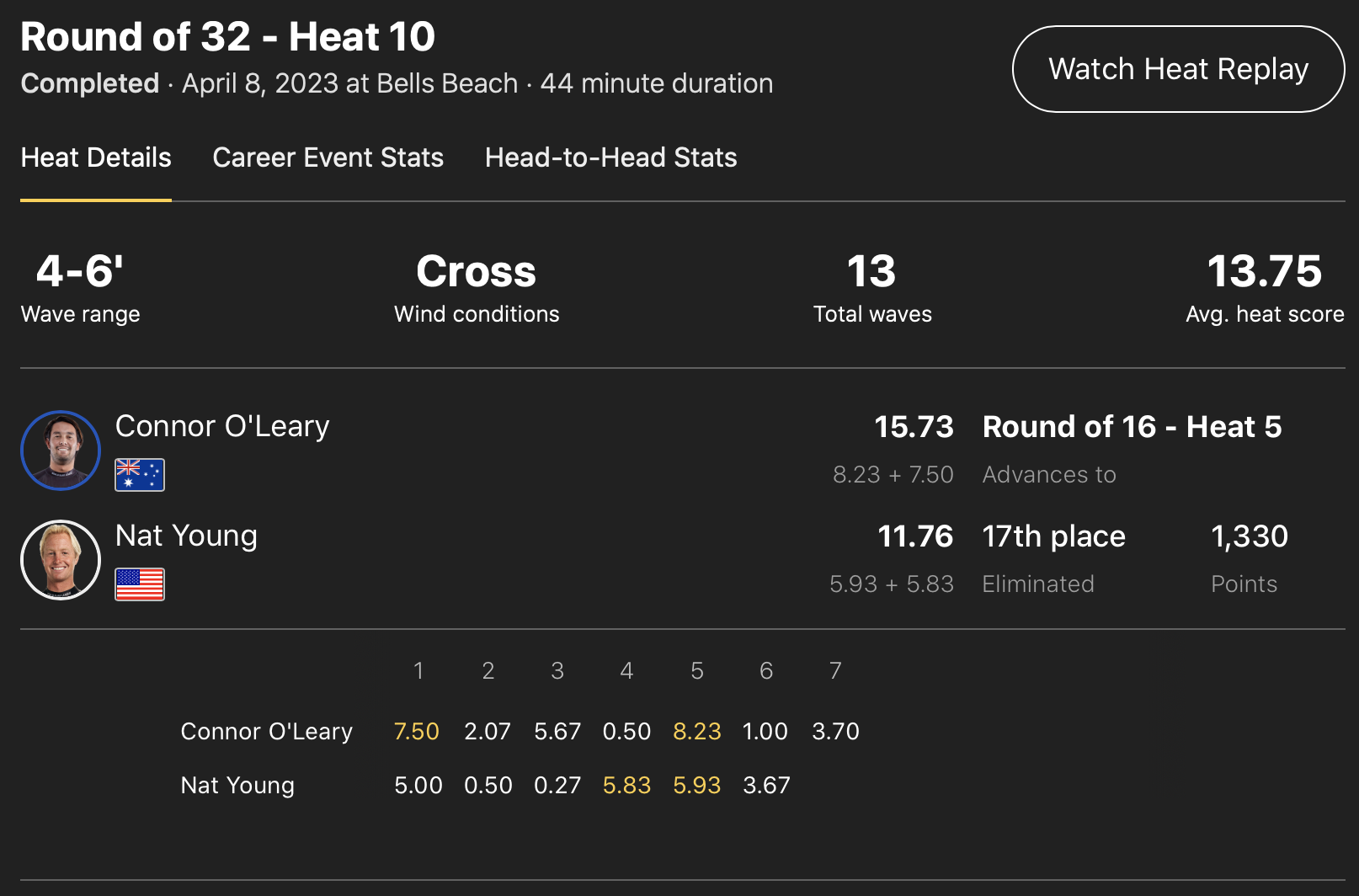This screenshot has height=896, width=1359.
Task: Click the 17th place result text
Action: tap(1053, 536)
